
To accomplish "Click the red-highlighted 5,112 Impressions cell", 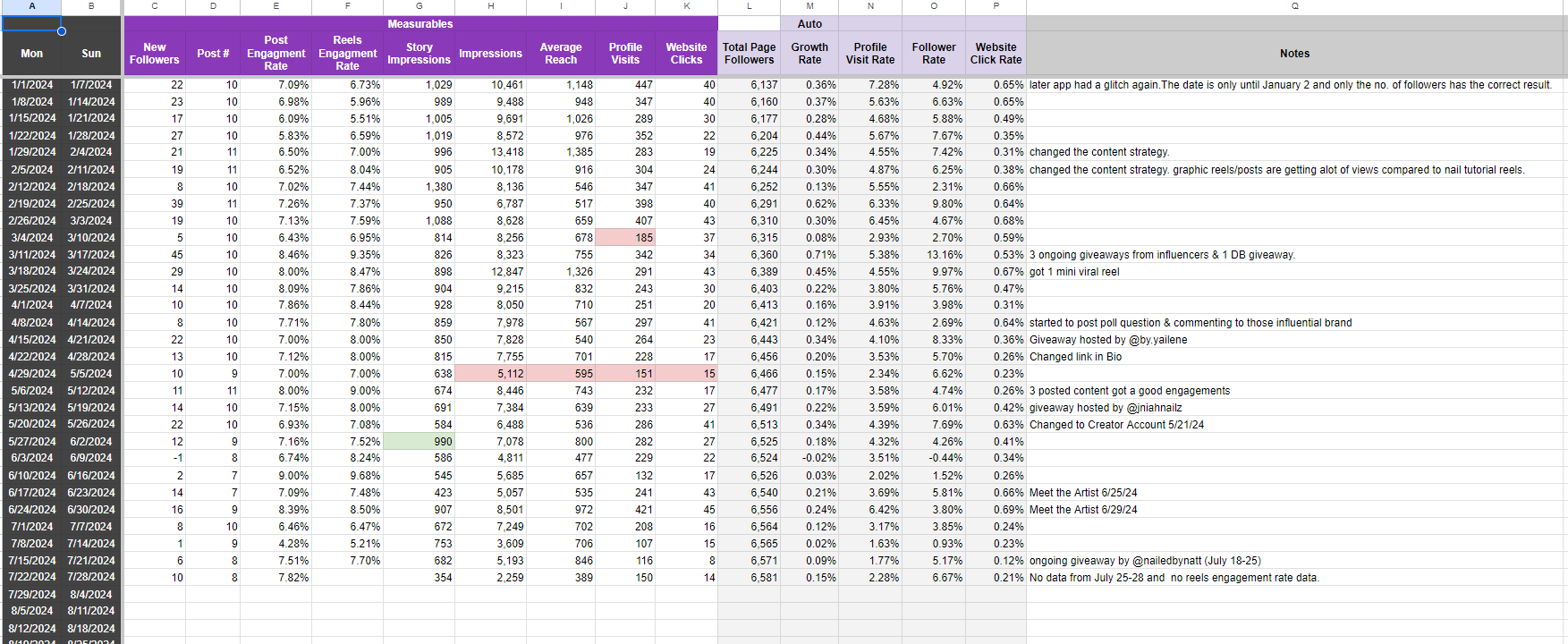I will pos(490,374).
